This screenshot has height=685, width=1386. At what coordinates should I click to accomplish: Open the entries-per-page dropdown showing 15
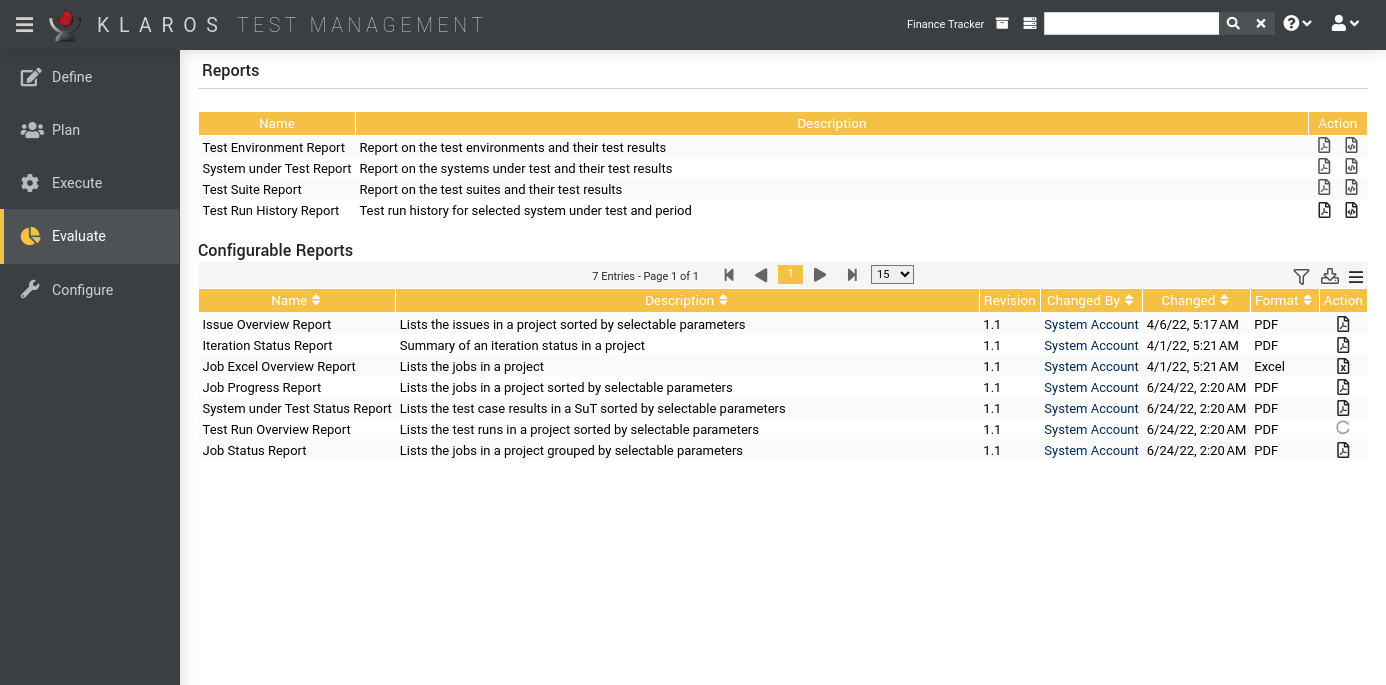click(x=891, y=274)
